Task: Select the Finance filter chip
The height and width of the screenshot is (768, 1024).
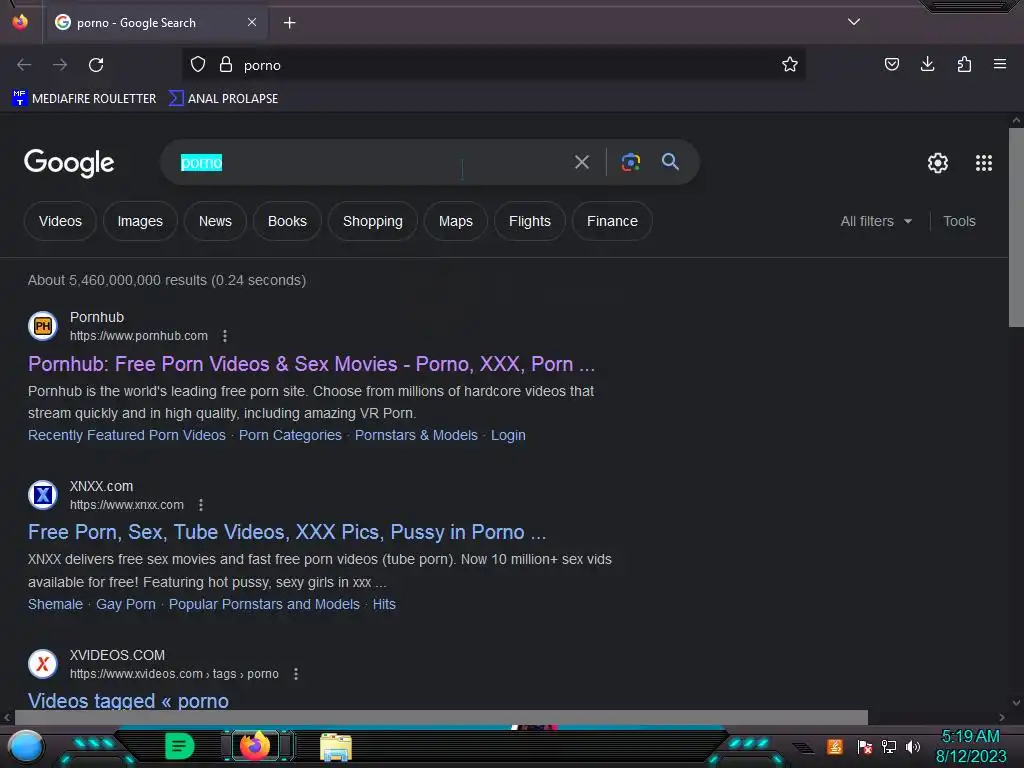Action: 612,221
